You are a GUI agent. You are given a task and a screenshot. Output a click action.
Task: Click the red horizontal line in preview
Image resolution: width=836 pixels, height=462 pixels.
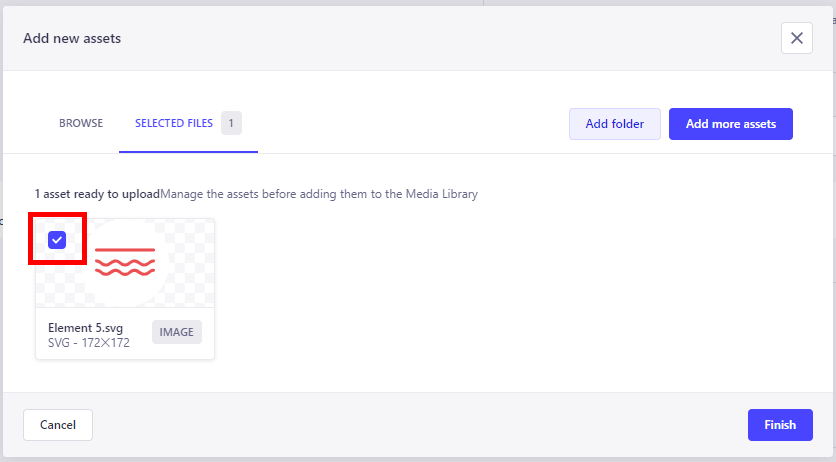125,249
